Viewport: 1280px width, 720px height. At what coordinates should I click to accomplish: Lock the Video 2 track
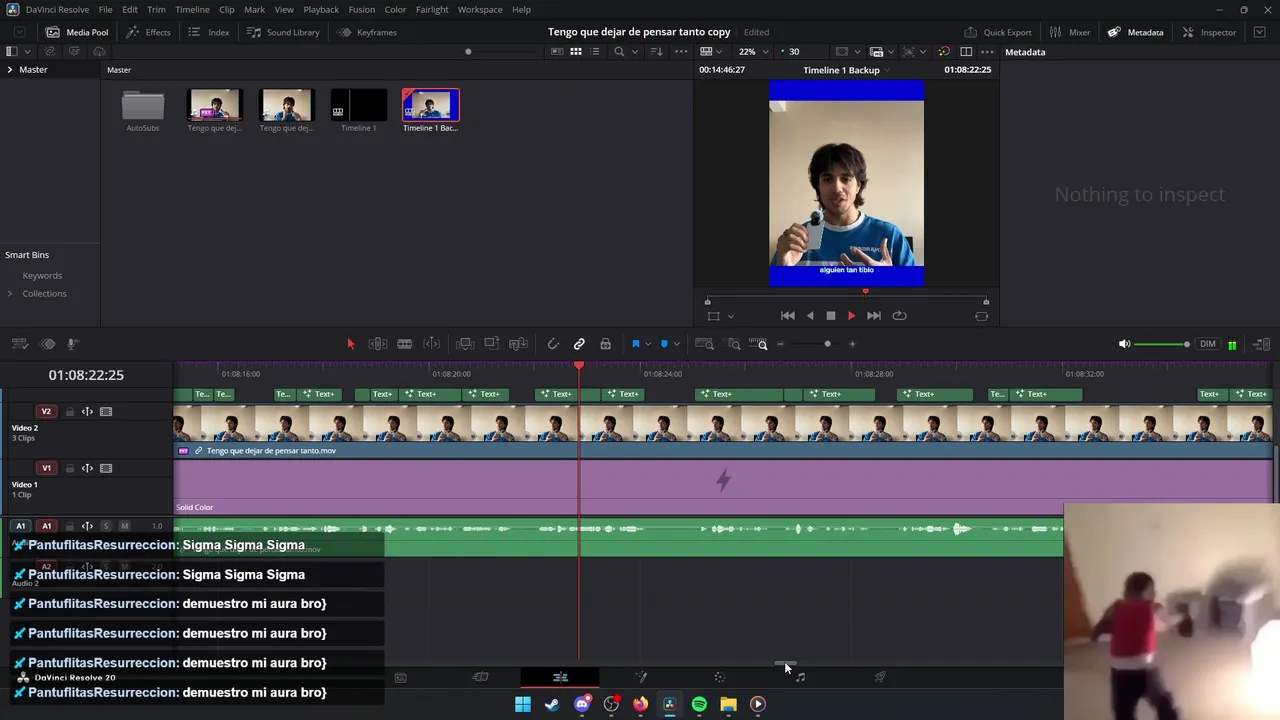[x=70, y=411]
